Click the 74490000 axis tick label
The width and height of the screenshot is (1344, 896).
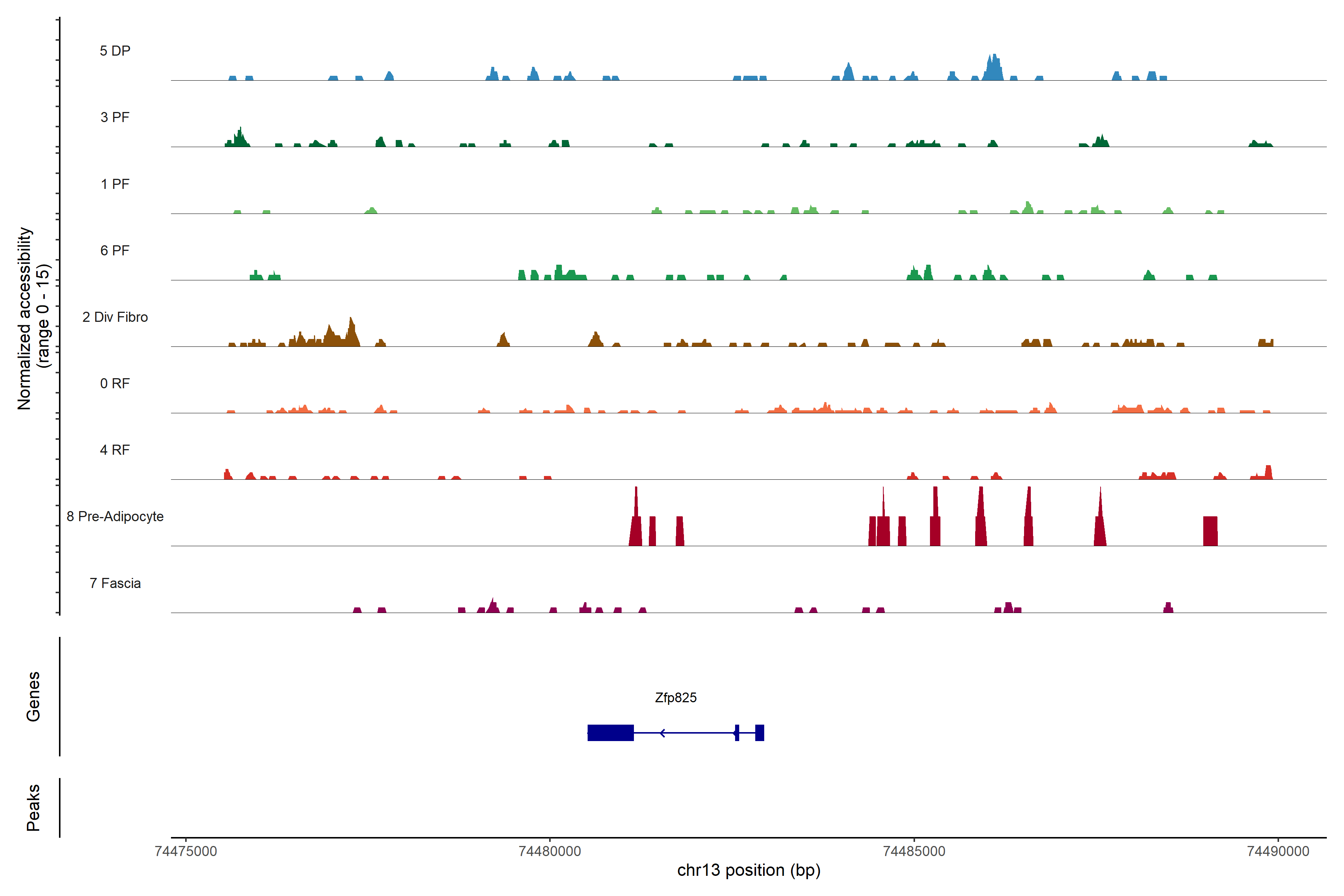1278,851
